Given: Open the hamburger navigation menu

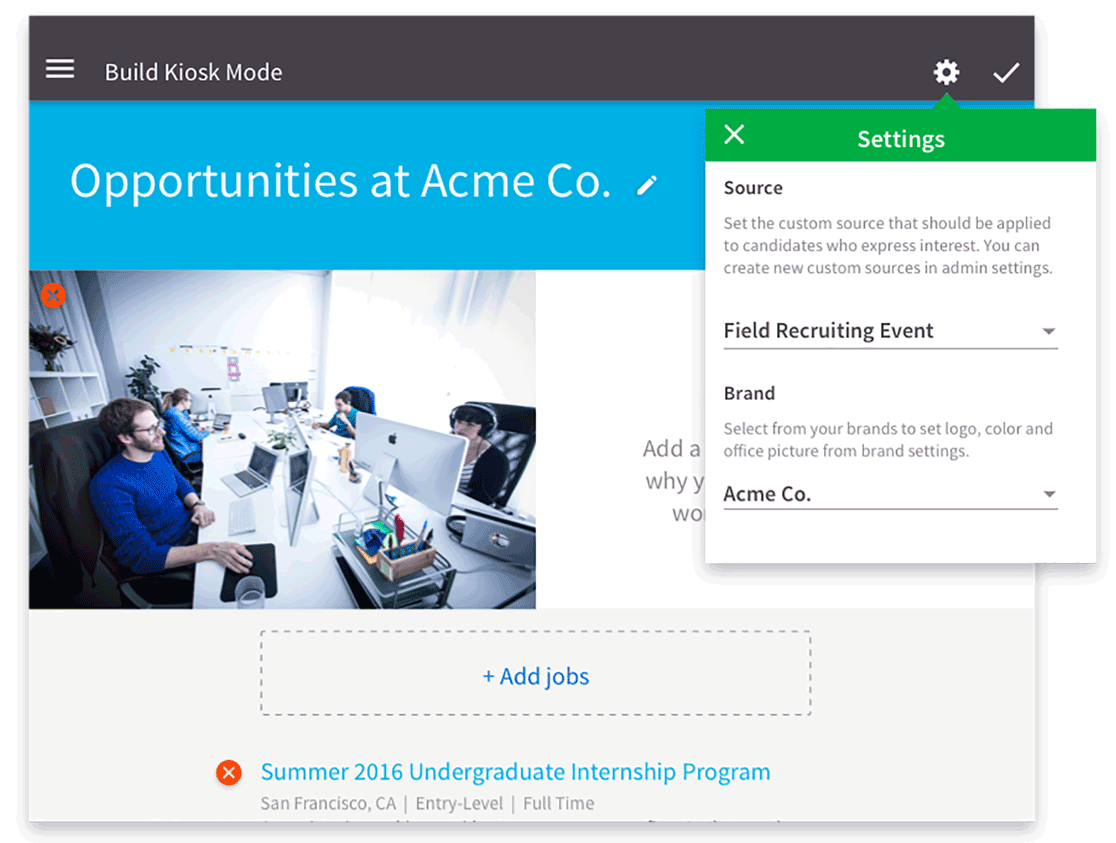Looking at the screenshot, I should 60,69.
